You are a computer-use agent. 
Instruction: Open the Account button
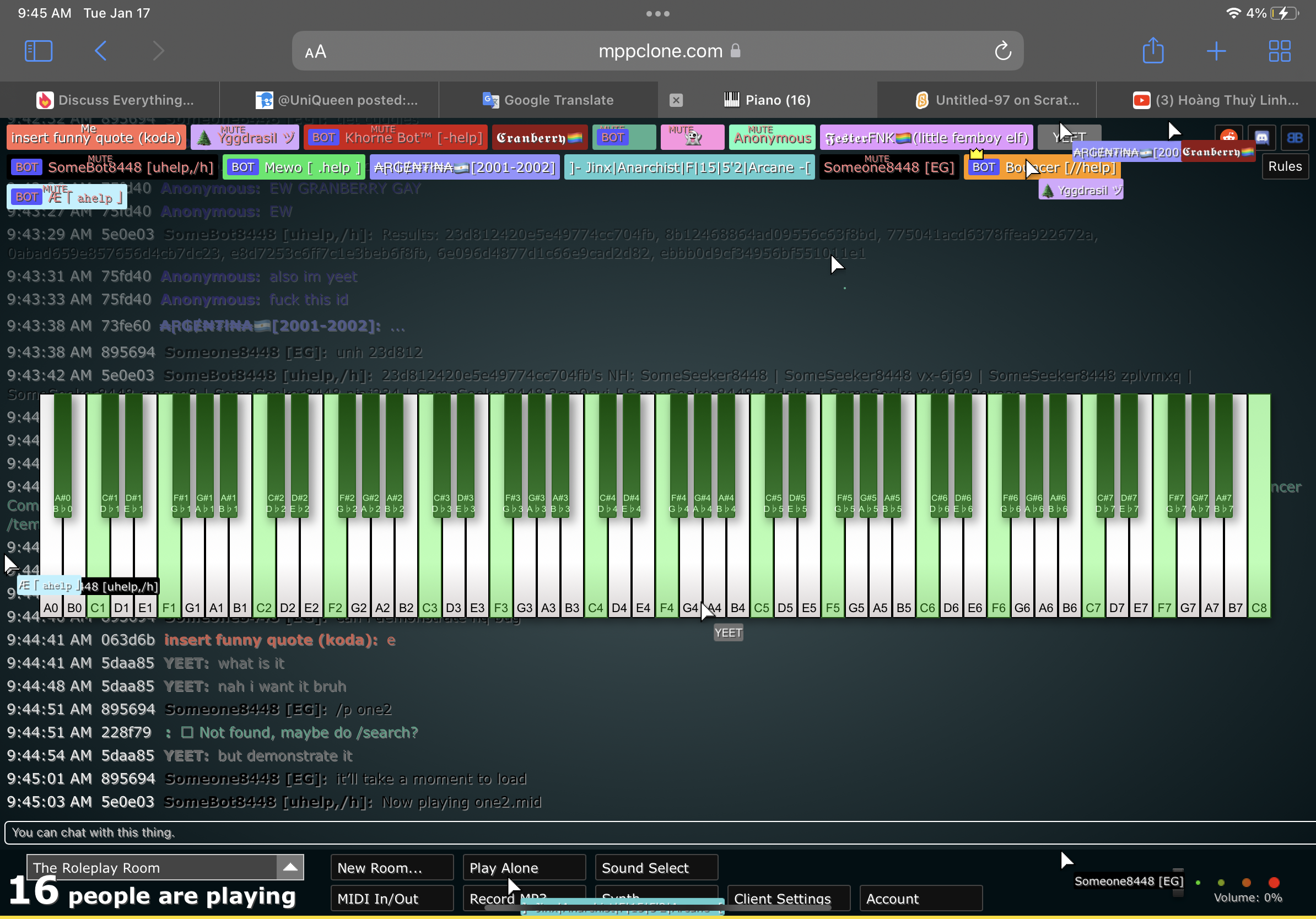pos(920,898)
